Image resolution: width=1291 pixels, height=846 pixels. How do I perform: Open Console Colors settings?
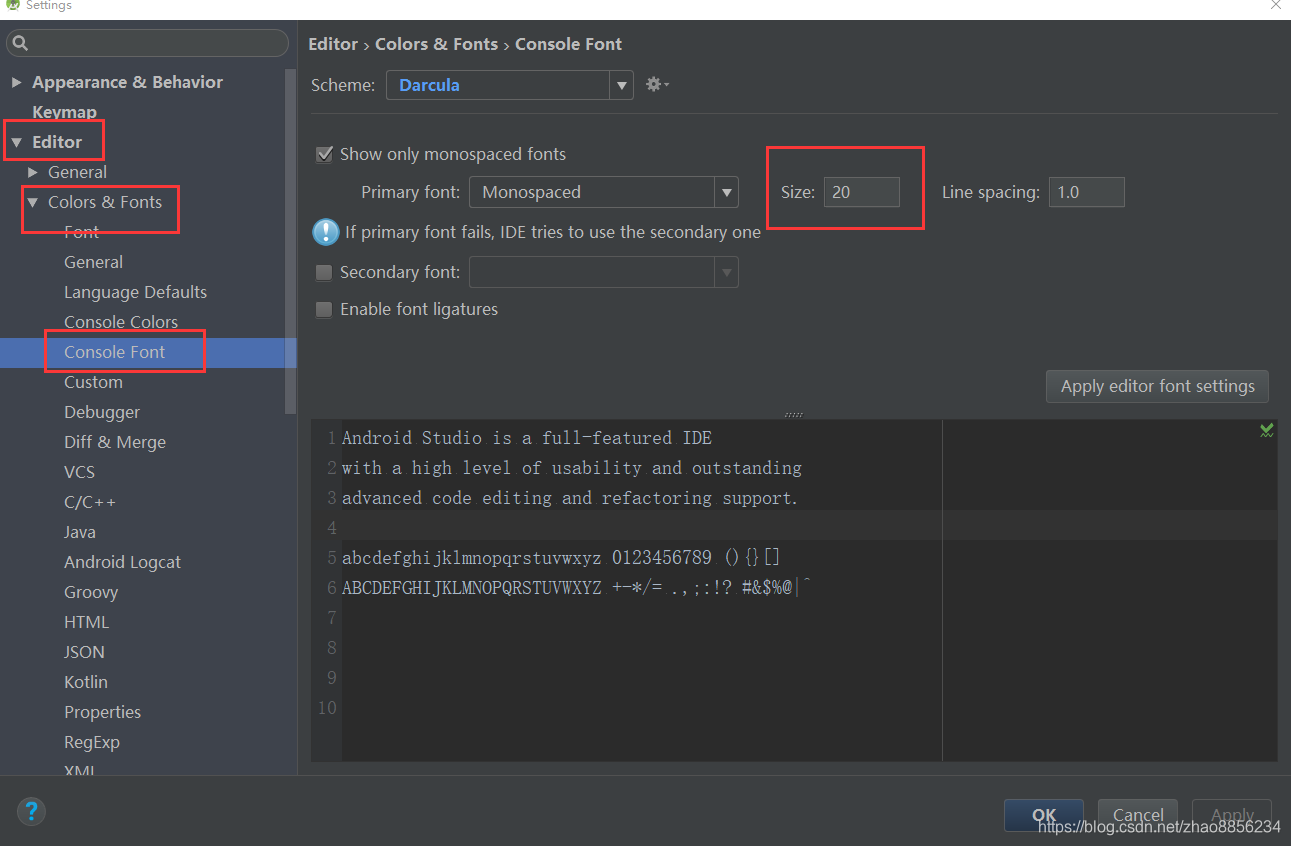[121, 322]
